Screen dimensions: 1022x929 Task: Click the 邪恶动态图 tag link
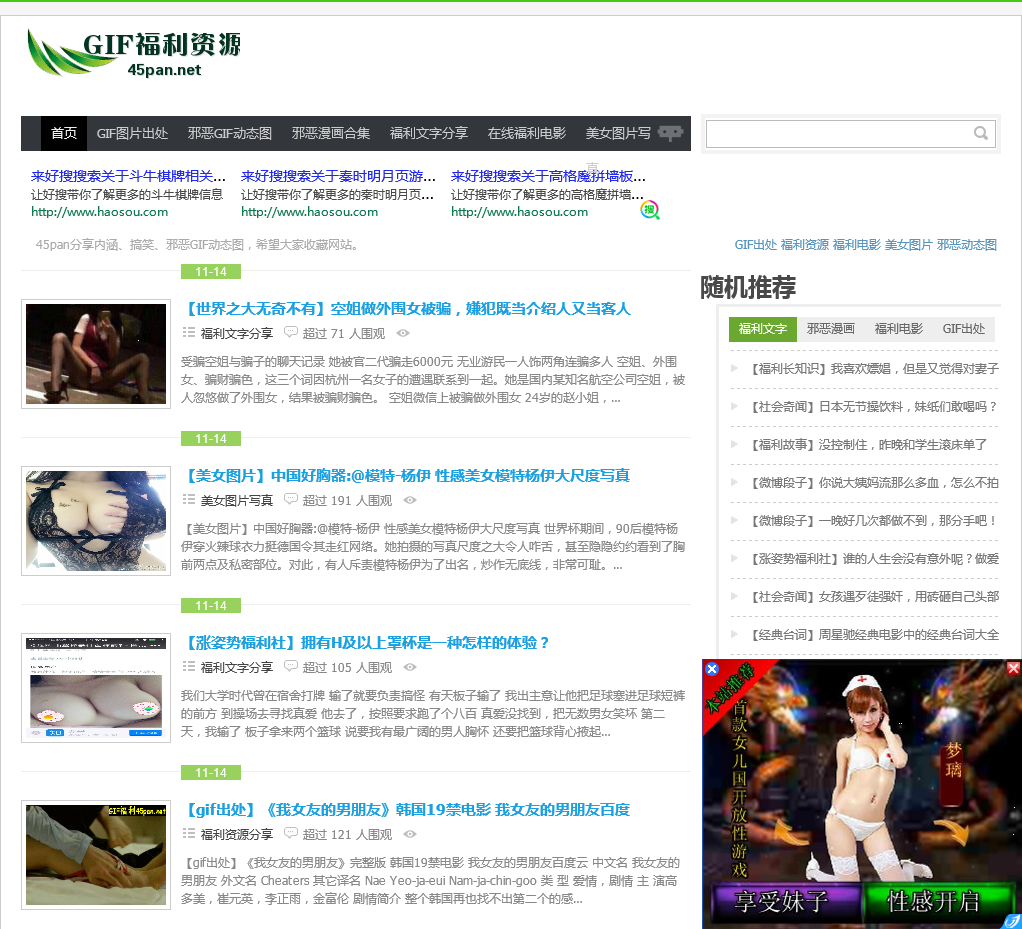pyautogui.click(x=967, y=244)
